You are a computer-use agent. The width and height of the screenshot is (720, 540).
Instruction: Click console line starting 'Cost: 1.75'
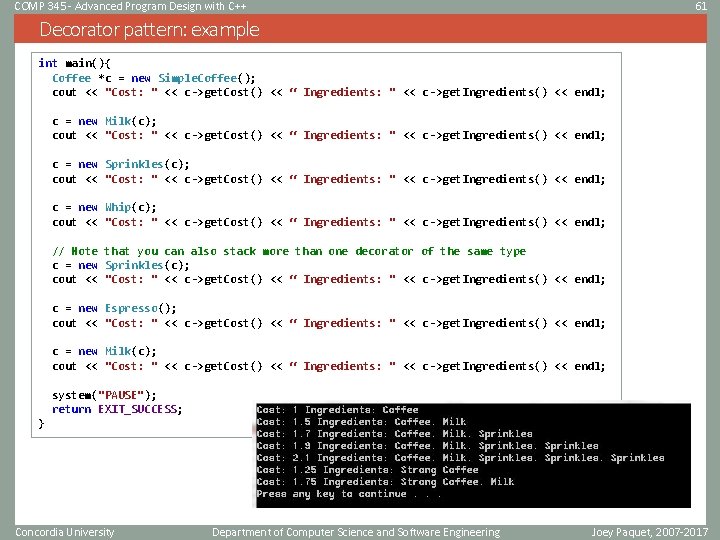tap(385, 481)
